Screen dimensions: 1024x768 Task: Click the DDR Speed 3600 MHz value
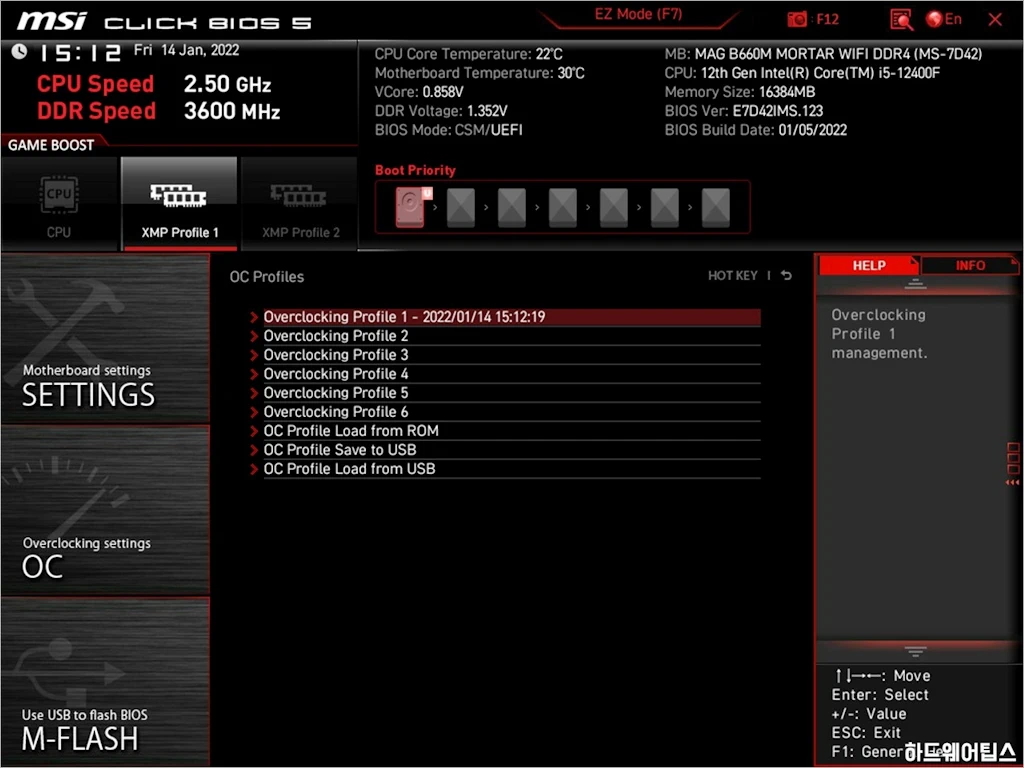coord(232,111)
